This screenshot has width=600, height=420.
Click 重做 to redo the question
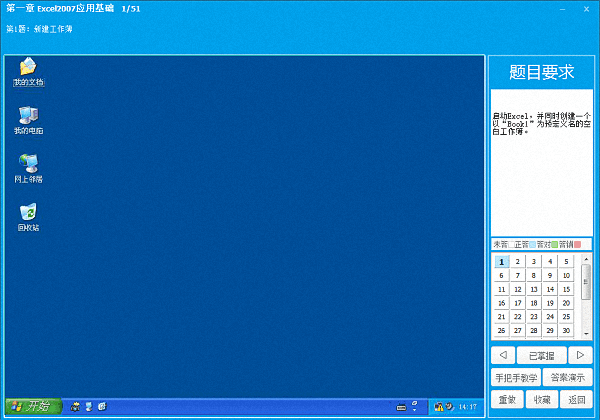507,400
